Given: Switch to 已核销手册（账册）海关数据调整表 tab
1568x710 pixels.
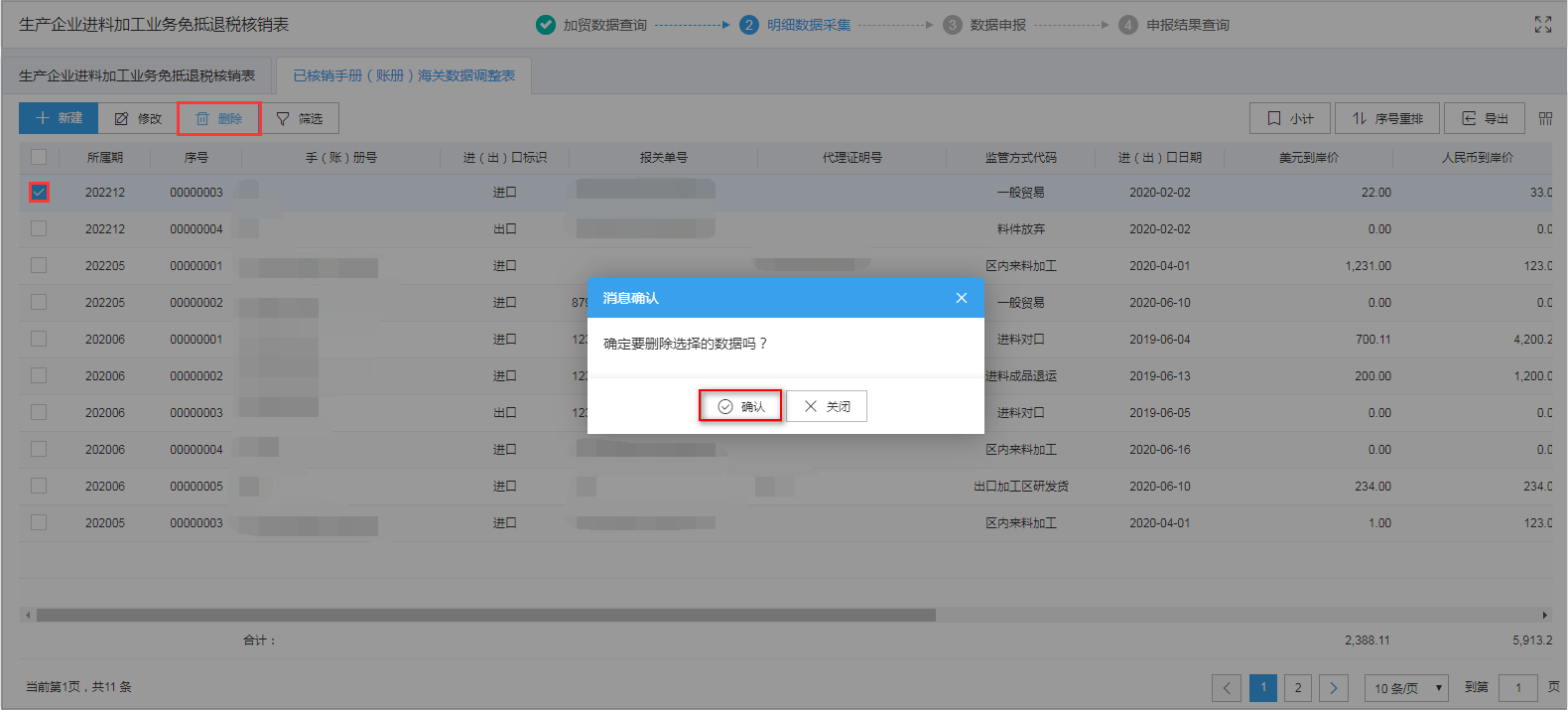Looking at the screenshot, I should pos(404,75).
